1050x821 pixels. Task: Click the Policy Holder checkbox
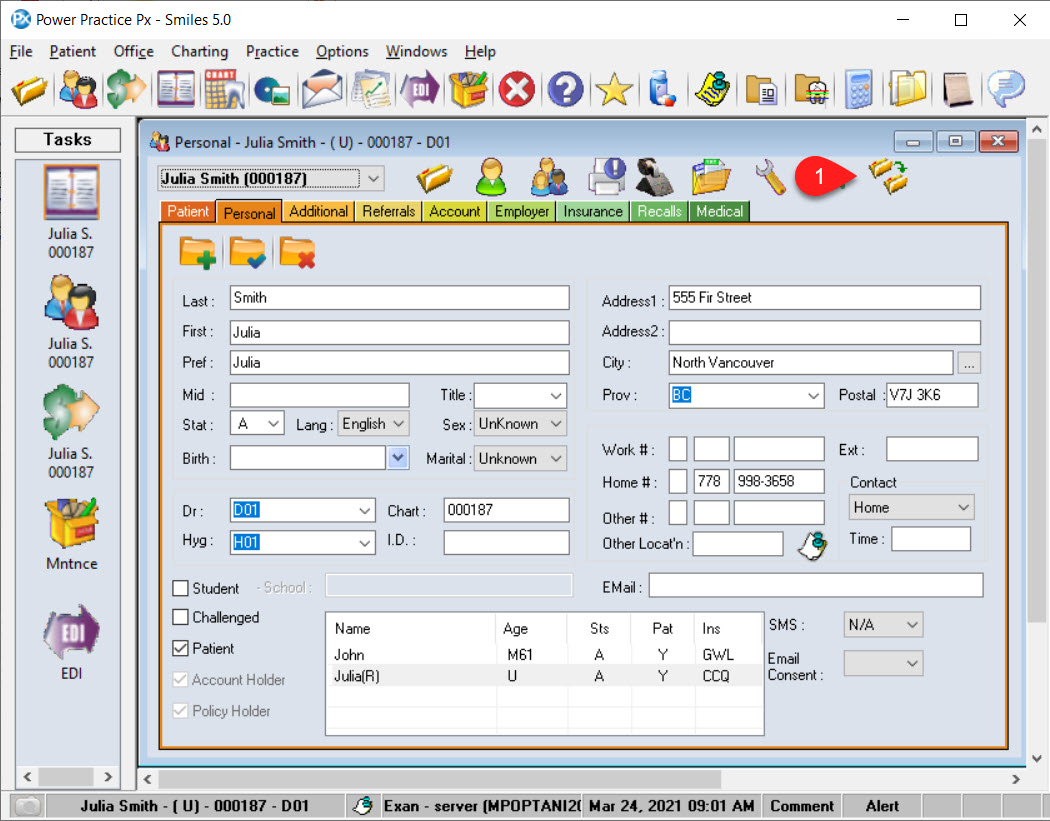(180, 711)
